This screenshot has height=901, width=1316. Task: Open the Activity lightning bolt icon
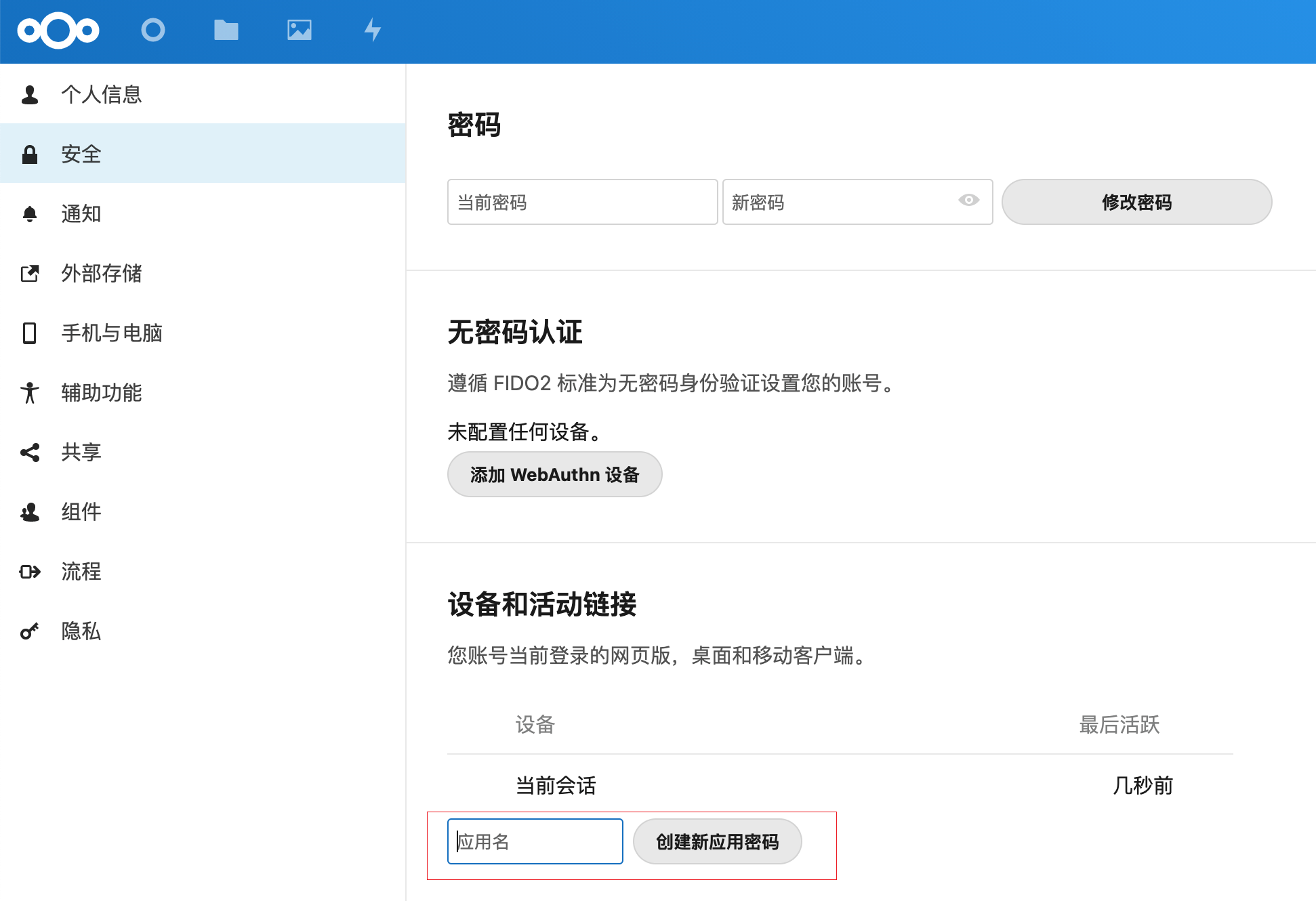click(x=372, y=30)
